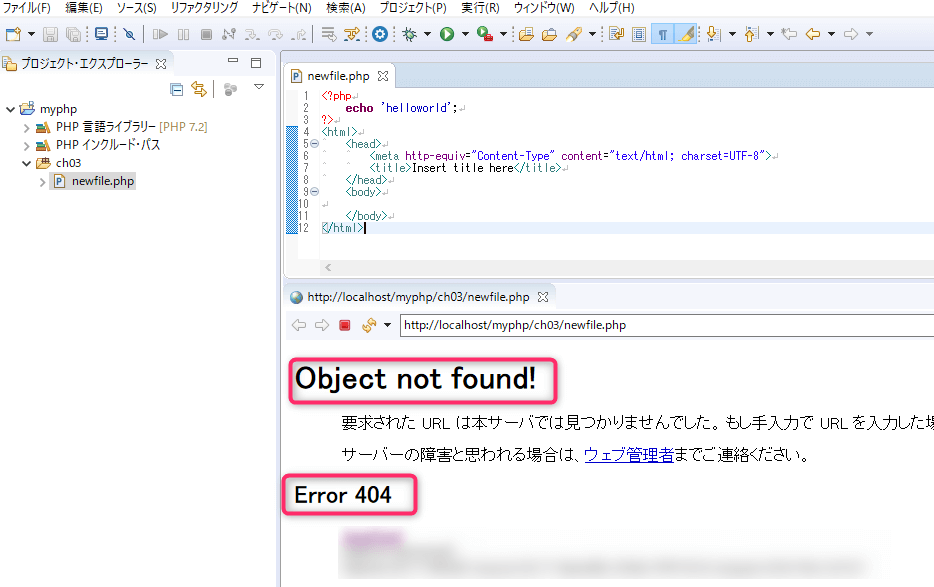Viewport: 934px width, 587px height.
Task: Toggle Link with Editor in Project Explorer
Action: 199,89
